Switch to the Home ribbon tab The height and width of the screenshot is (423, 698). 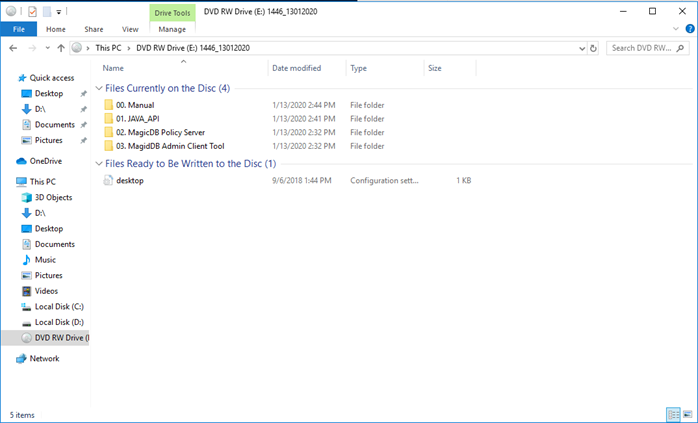point(56,29)
